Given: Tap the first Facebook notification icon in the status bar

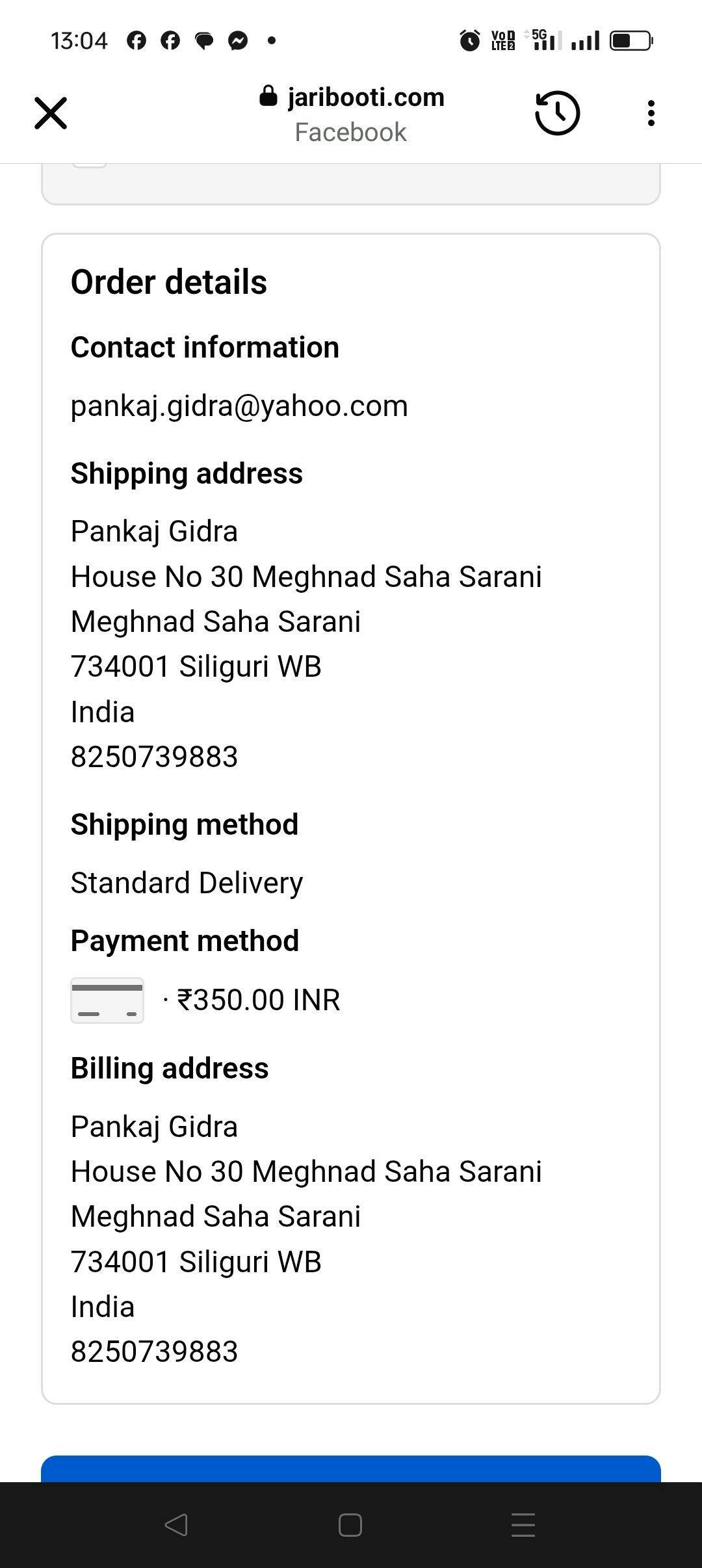Looking at the screenshot, I should [136, 41].
